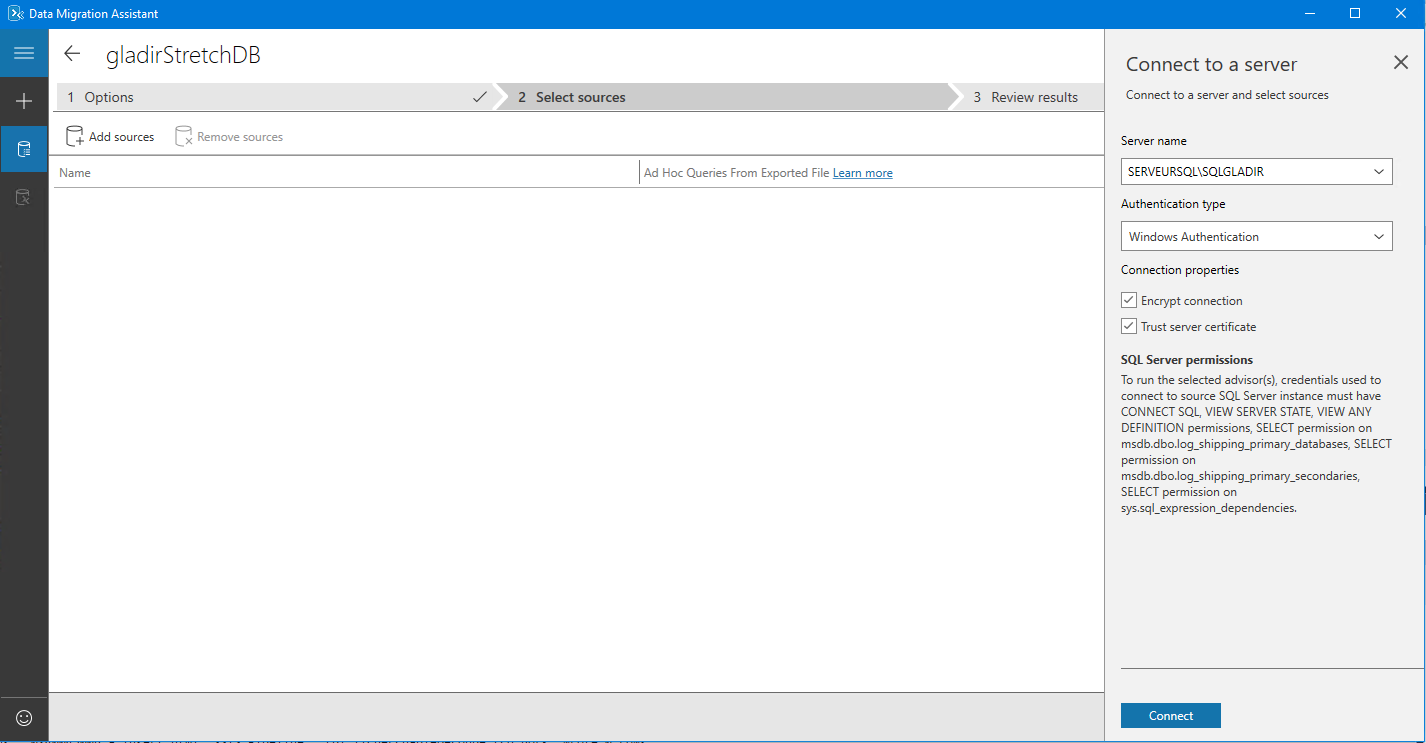Viewport: 1426px width, 743px height.
Task: Open the hamburger menu in sidebar
Action: 24,53
